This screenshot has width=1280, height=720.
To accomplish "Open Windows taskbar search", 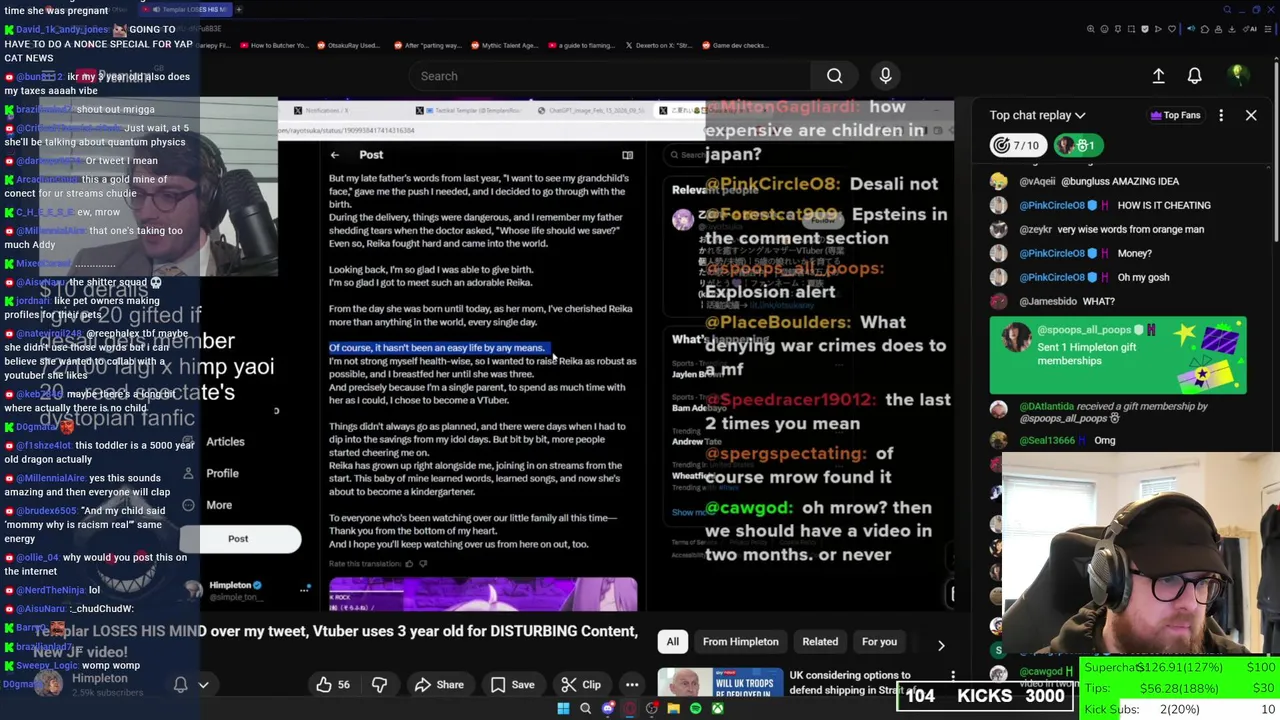I will click(x=585, y=709).
